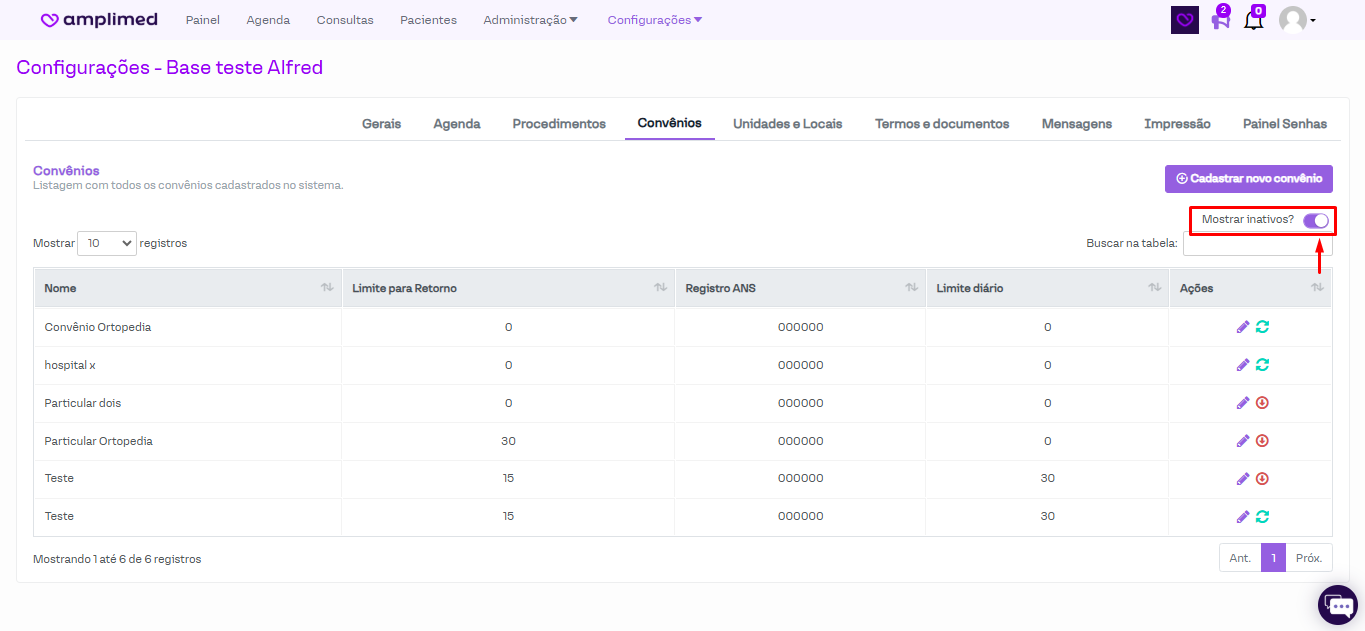This screenshot has width=1365, height=631.
Task: Open the user avatar dropdown
Action: click(x=1297, y=20)
